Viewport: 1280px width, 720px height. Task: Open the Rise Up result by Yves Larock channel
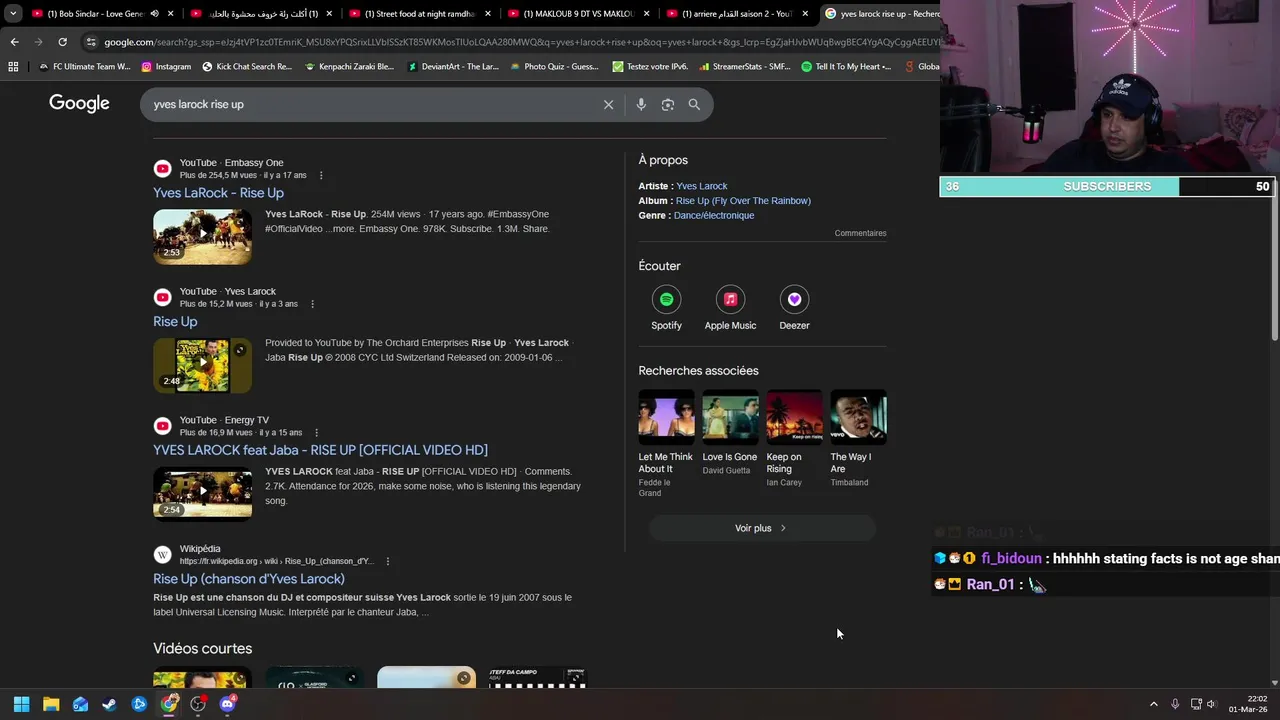175,322
